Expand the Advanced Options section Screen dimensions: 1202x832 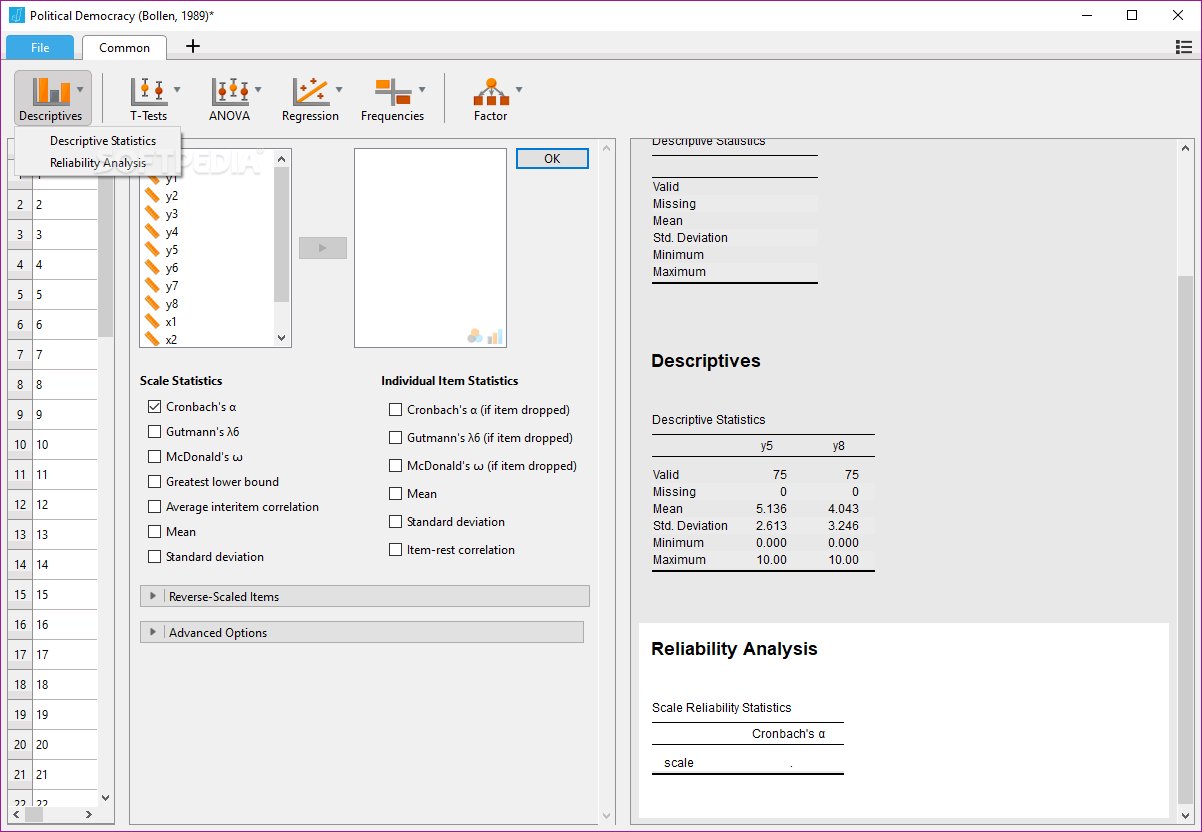coord(362,632)
